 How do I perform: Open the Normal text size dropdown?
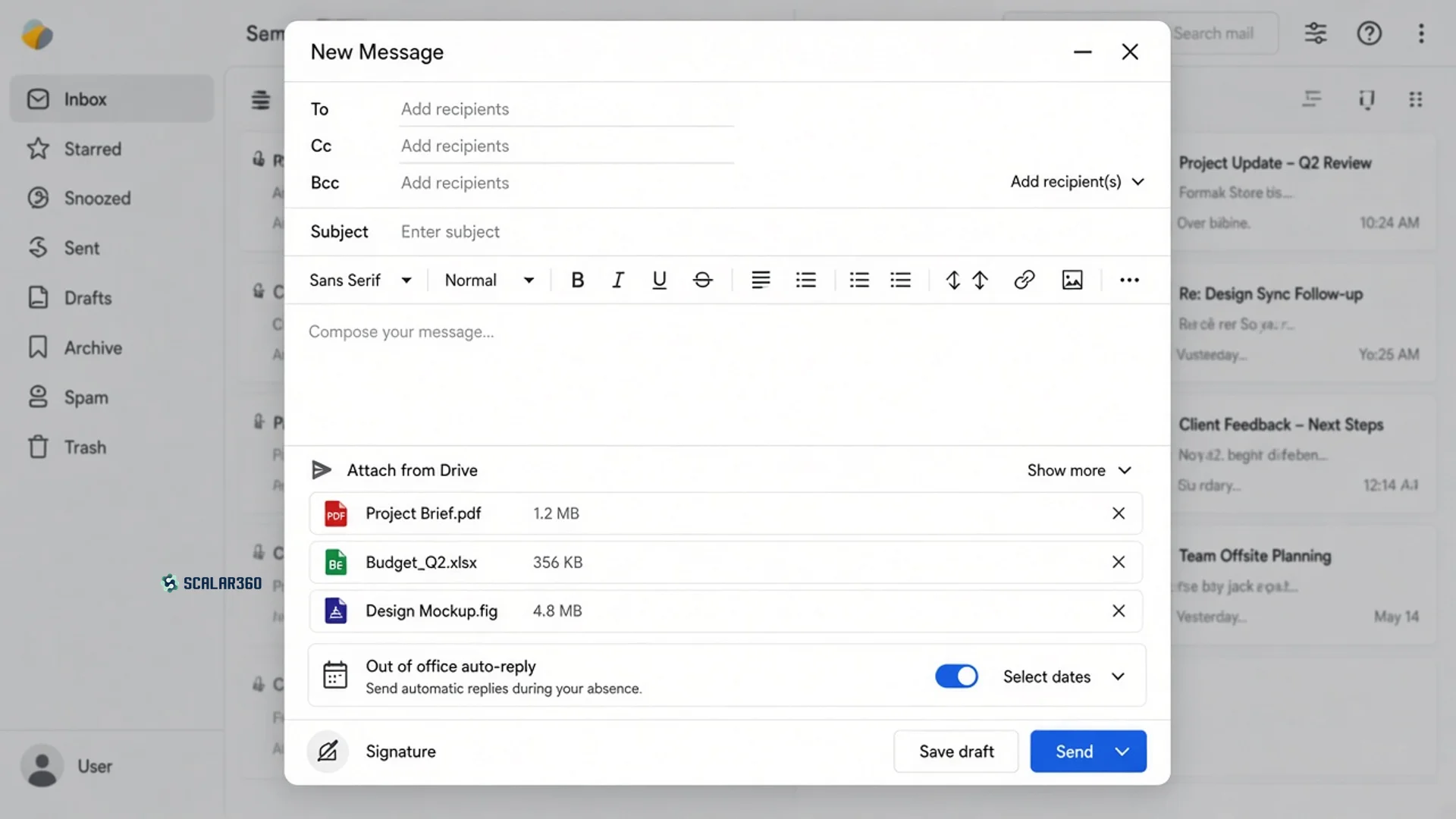489,280
